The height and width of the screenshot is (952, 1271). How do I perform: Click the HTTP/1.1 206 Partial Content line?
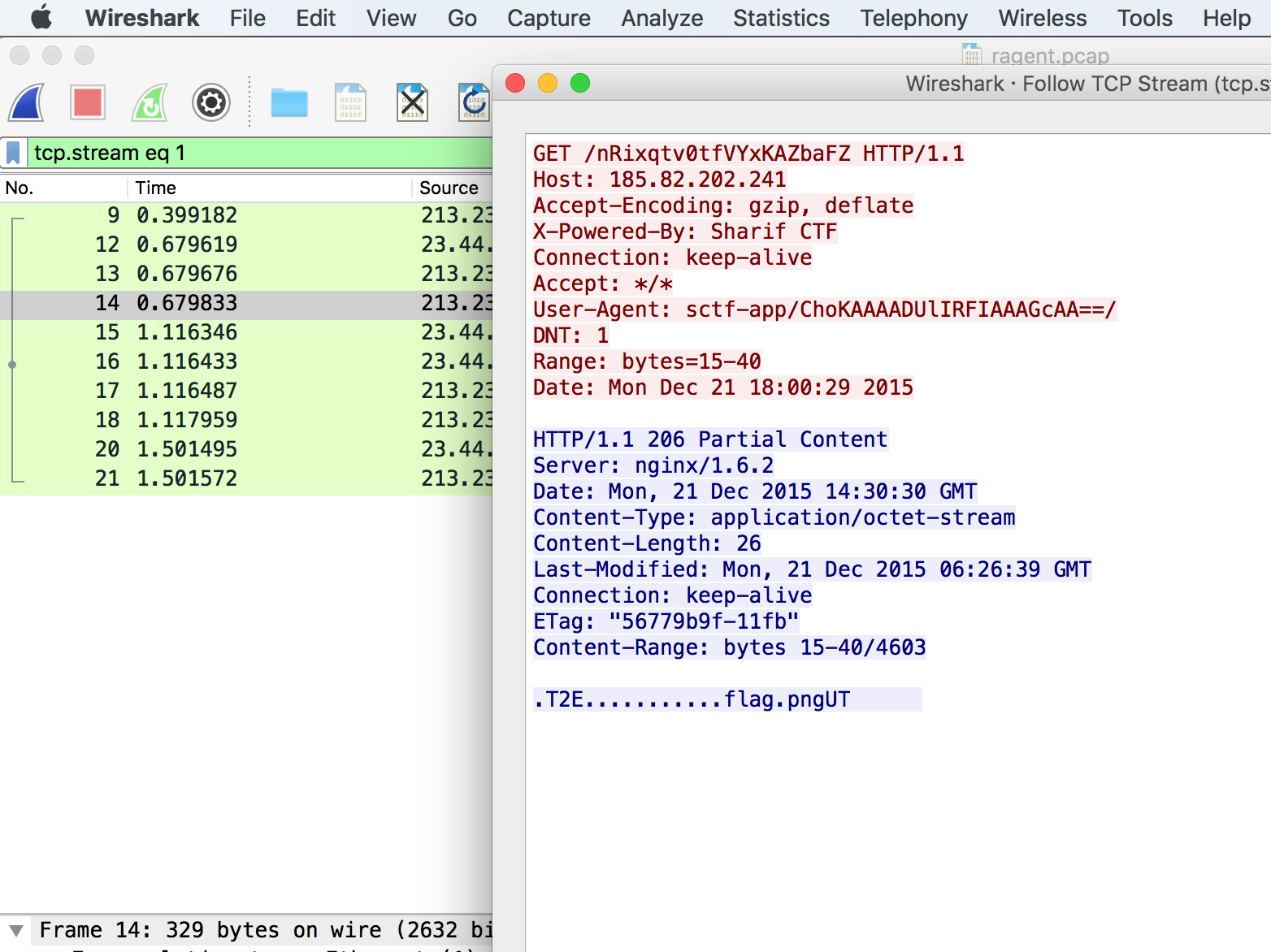point(710,439)
